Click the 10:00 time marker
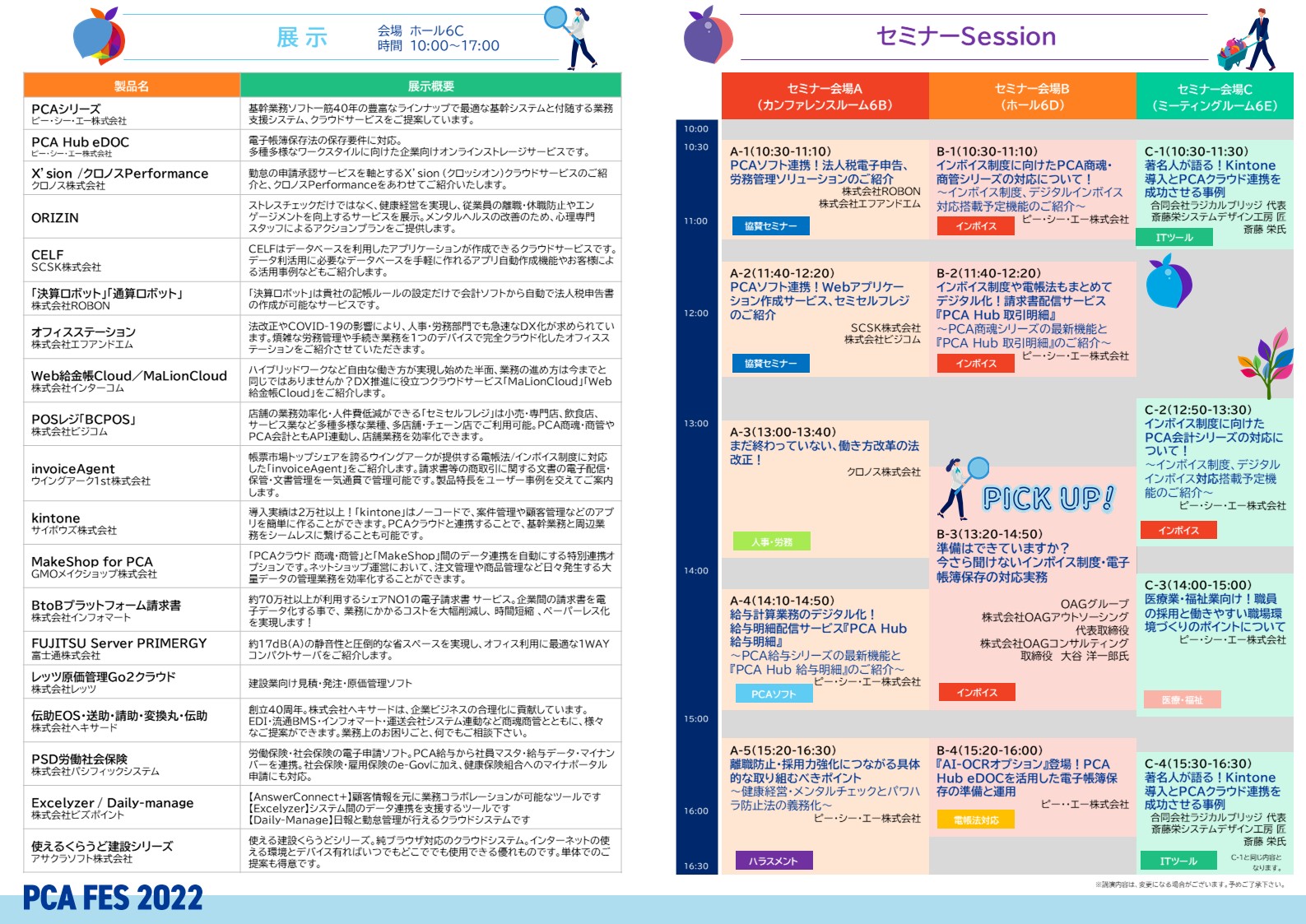 [x=696, y=128]
